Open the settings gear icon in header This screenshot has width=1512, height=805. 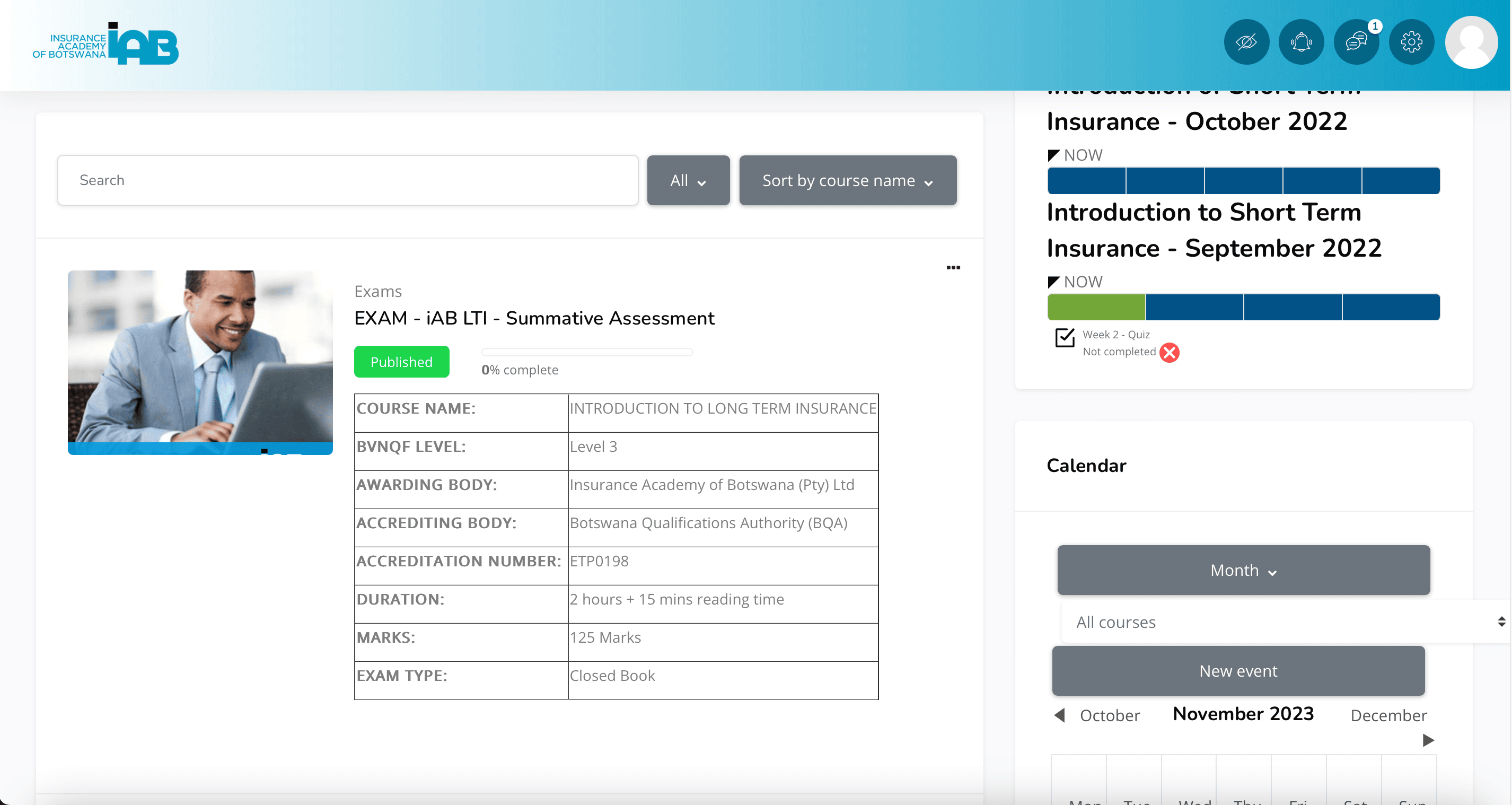click(1411, 42)
